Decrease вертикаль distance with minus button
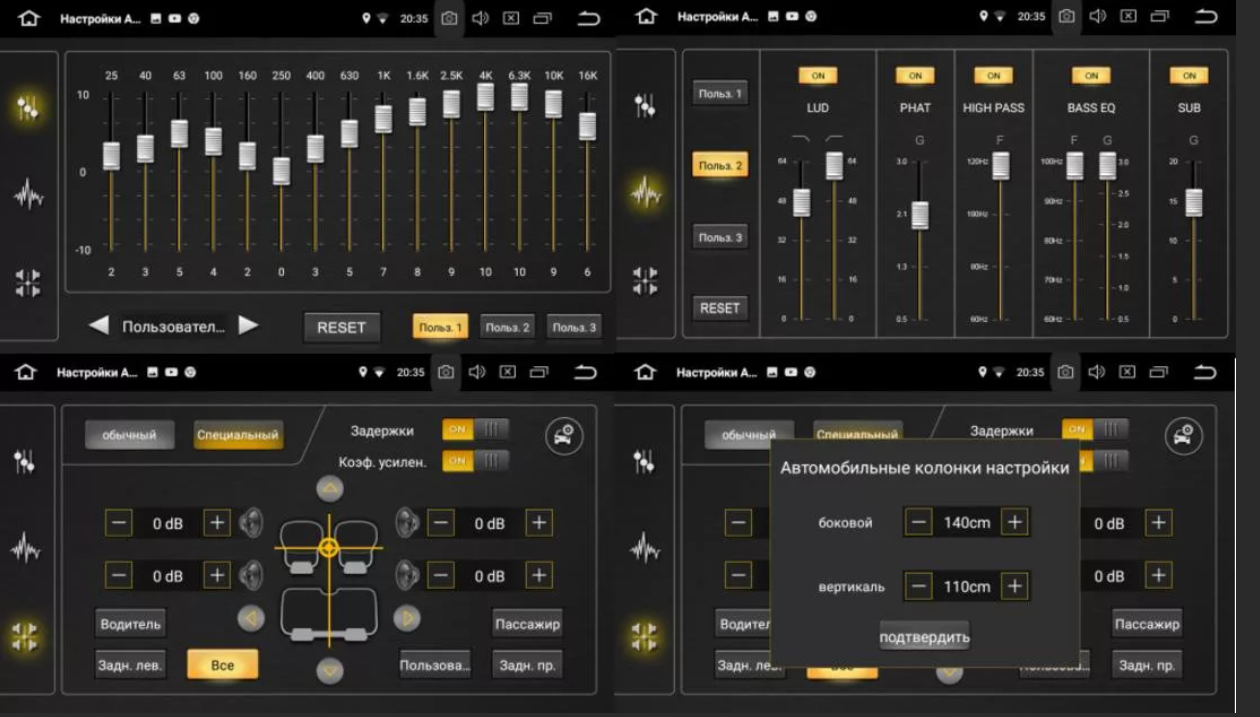 919,586
